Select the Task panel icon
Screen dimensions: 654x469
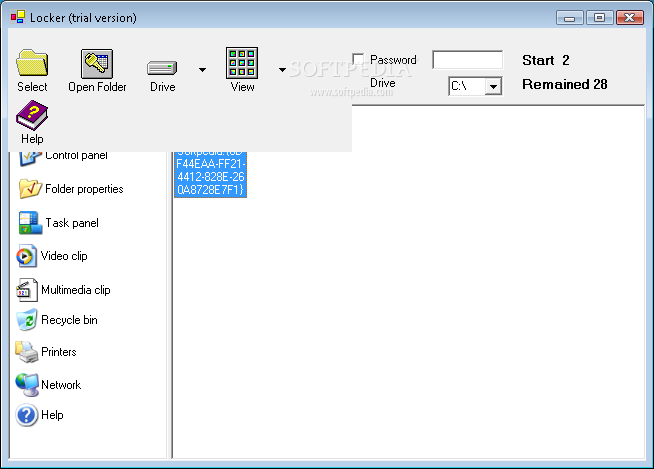click(30, 223)
